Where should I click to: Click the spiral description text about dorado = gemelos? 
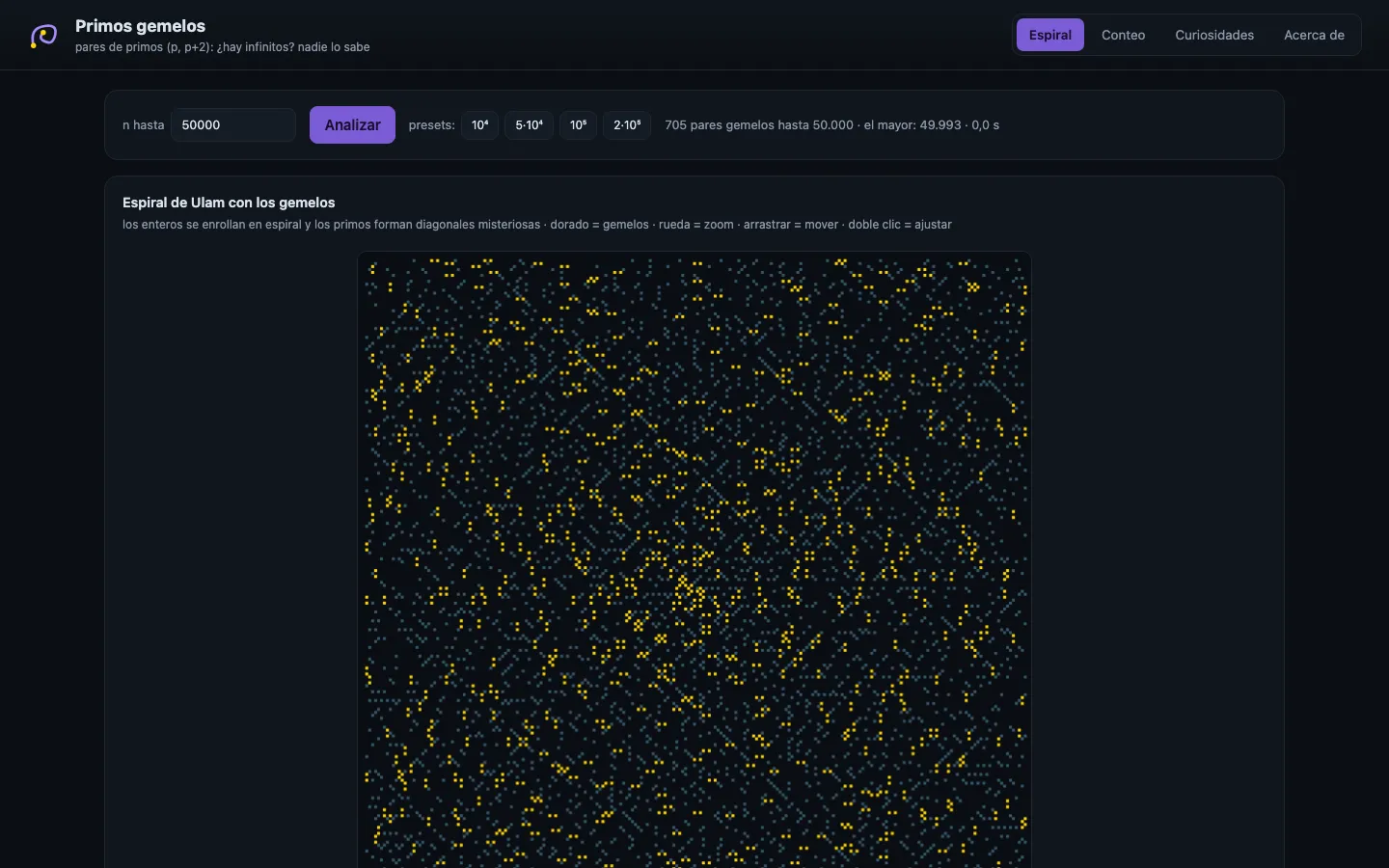click(537, 225)
